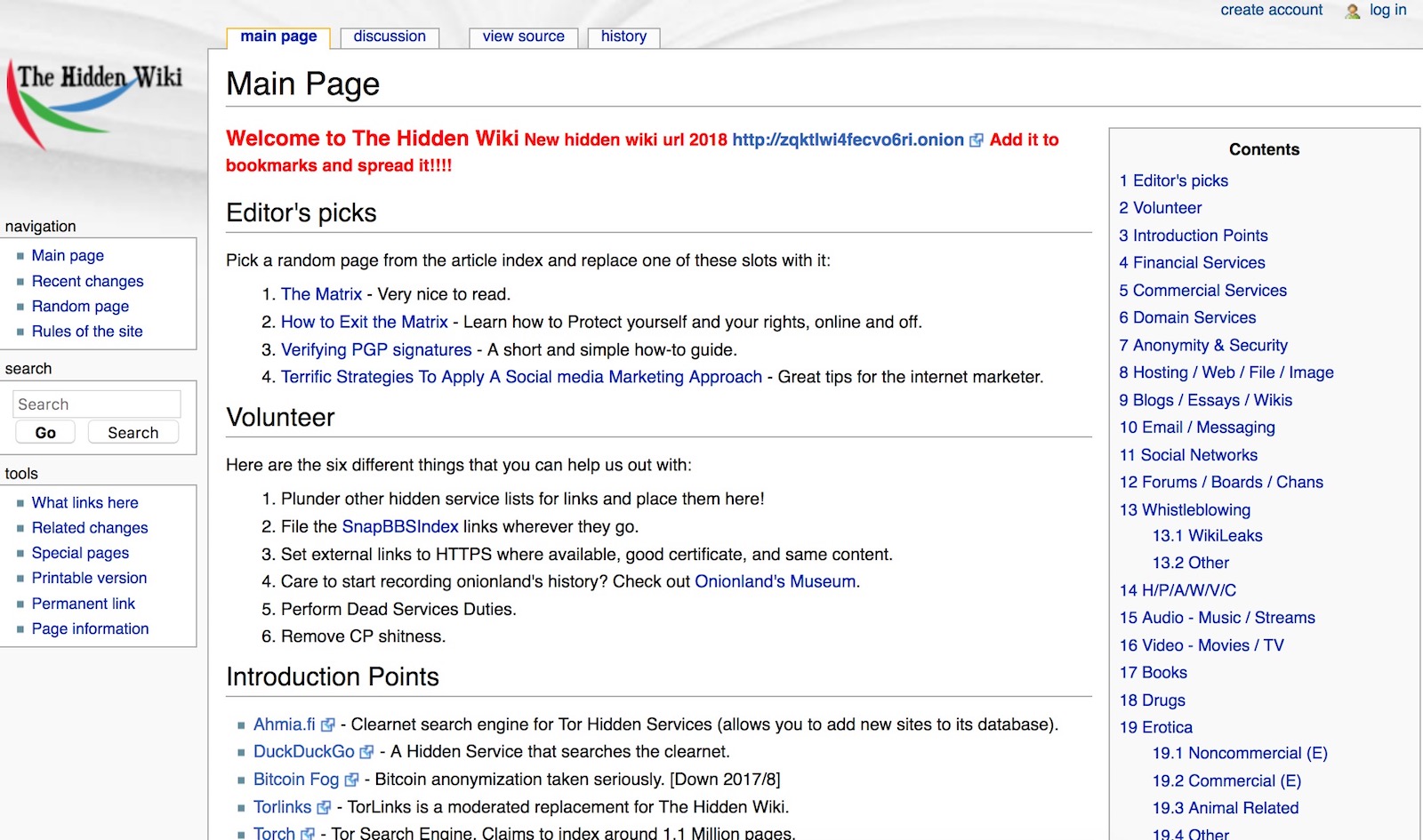Jump to 13.2 Other in Contents

1190,564
